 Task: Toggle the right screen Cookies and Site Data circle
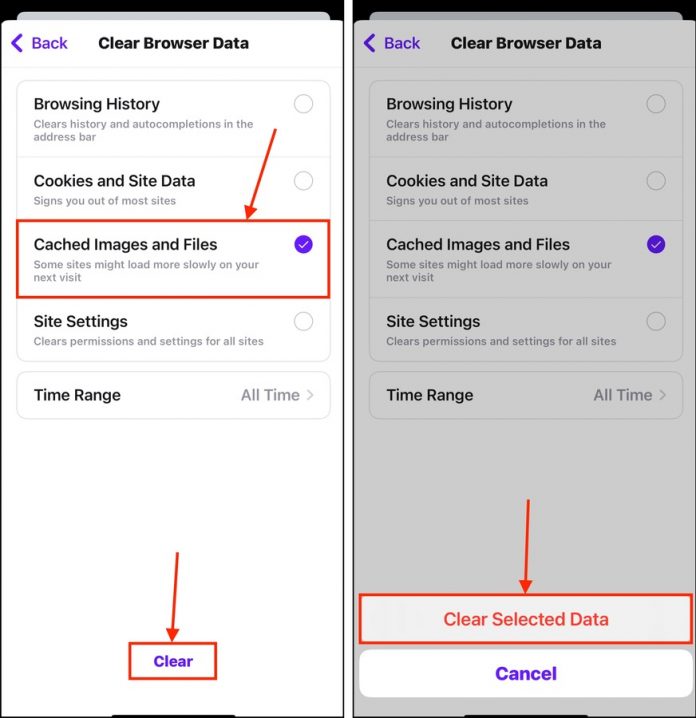click(656, 181)
